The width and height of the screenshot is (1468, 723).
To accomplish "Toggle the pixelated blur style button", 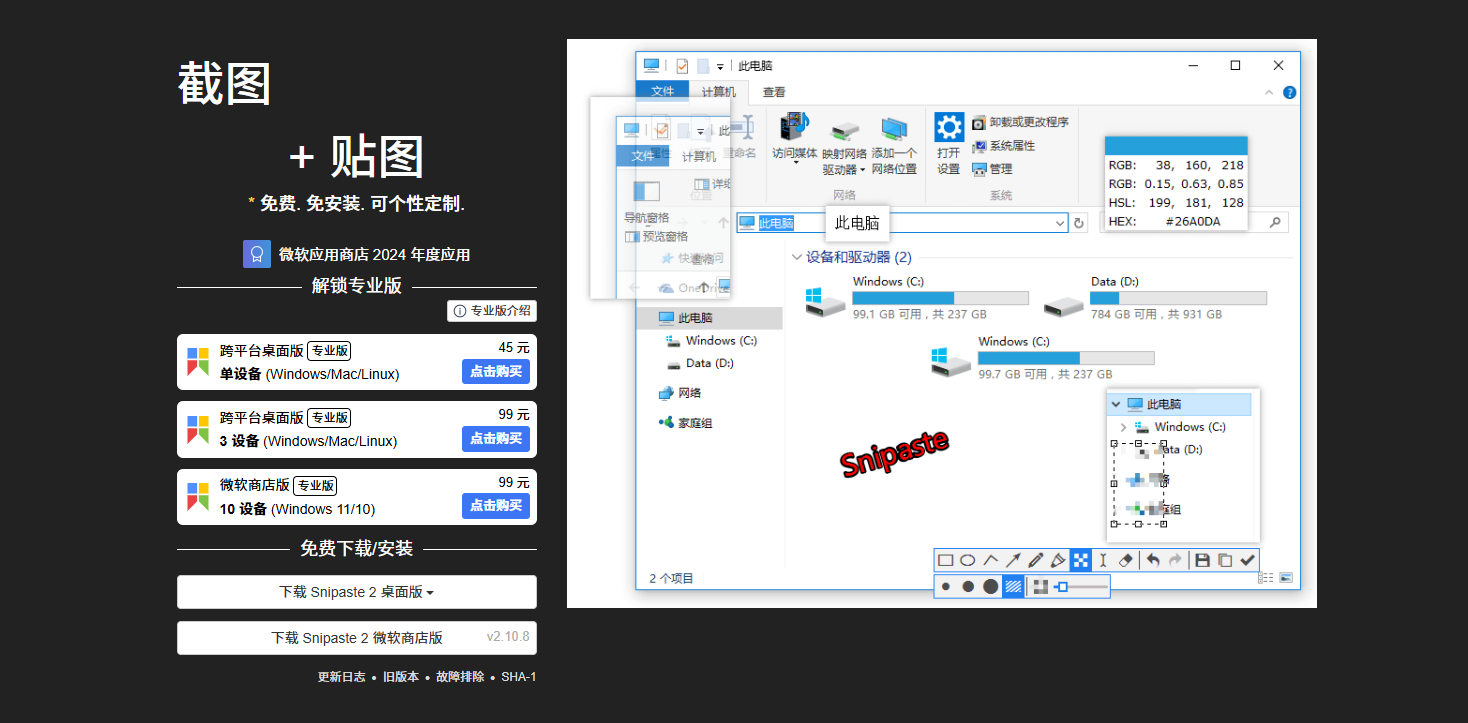I will point(1041,587).
